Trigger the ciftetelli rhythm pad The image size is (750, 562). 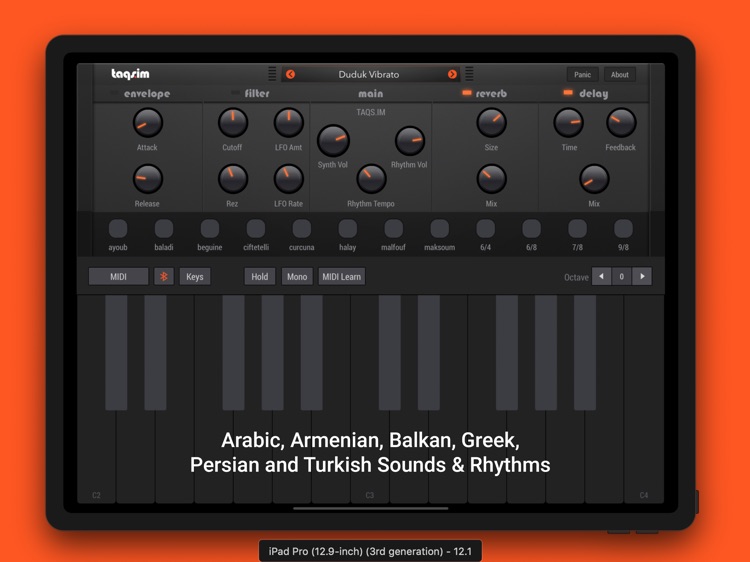tap(256, 229)
